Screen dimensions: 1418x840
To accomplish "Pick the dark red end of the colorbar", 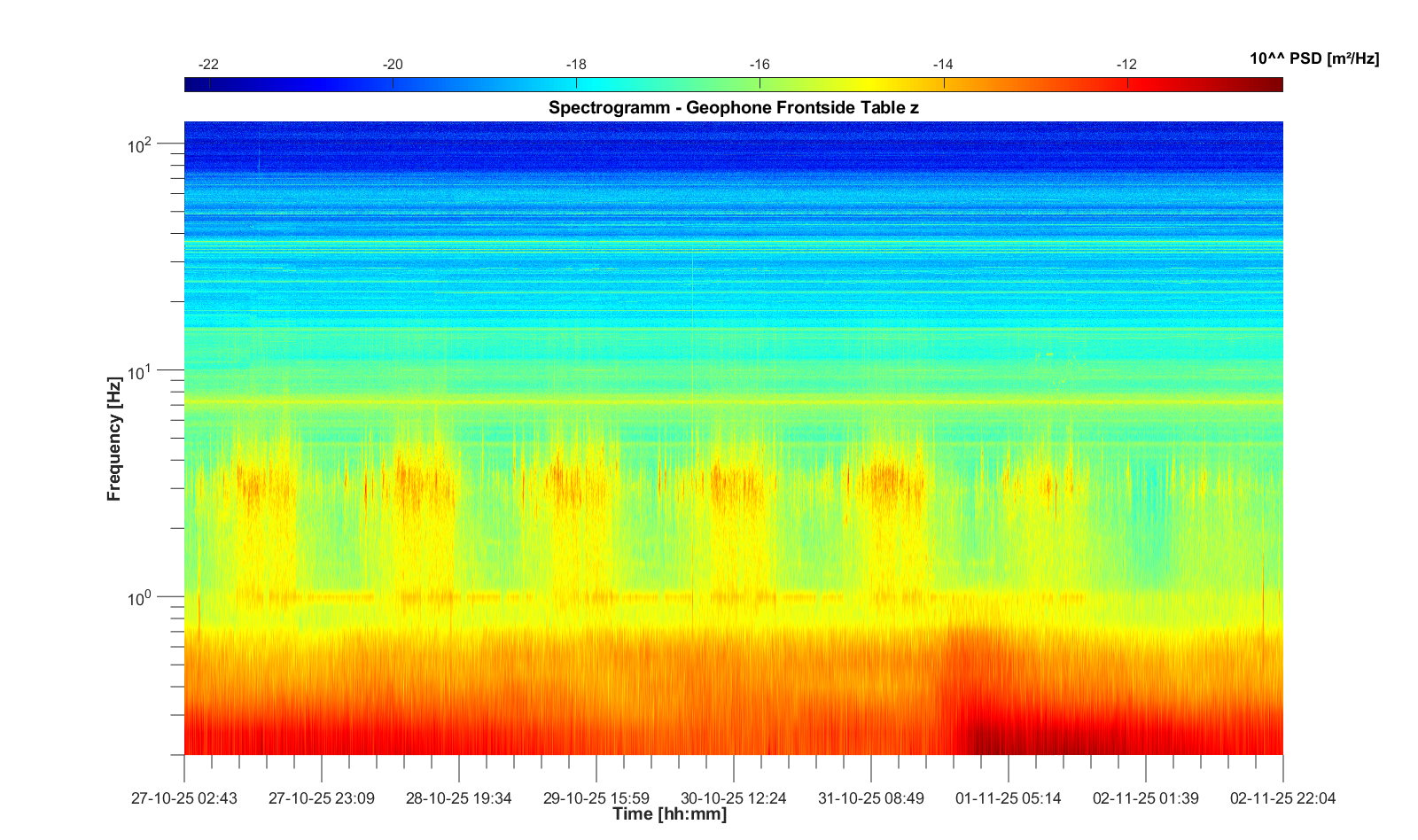I will coord(1274,84).
